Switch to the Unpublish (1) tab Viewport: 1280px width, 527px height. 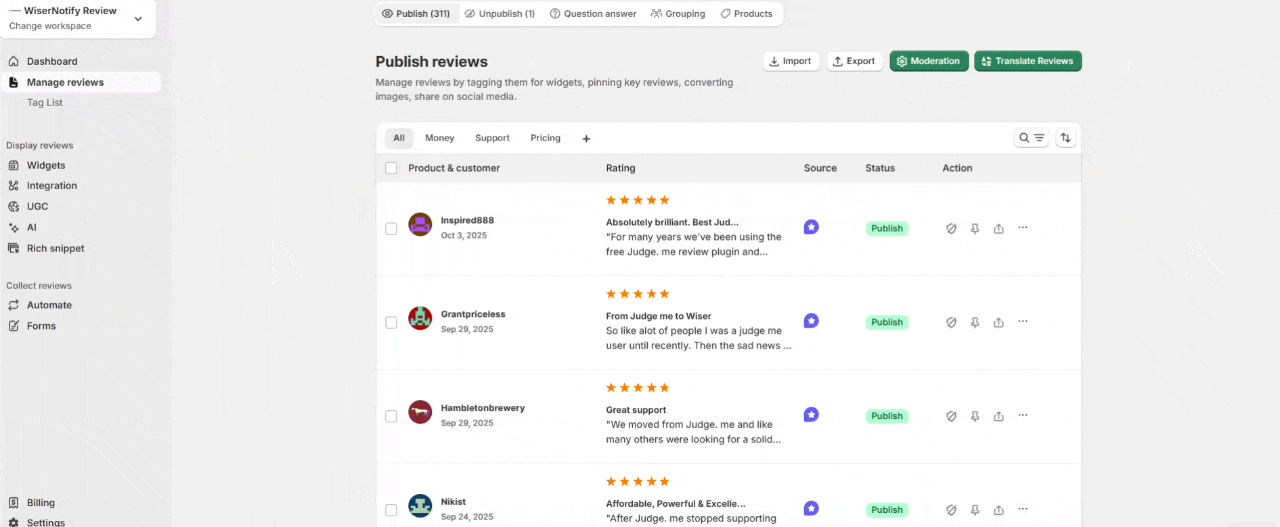[x=499, y=14]
